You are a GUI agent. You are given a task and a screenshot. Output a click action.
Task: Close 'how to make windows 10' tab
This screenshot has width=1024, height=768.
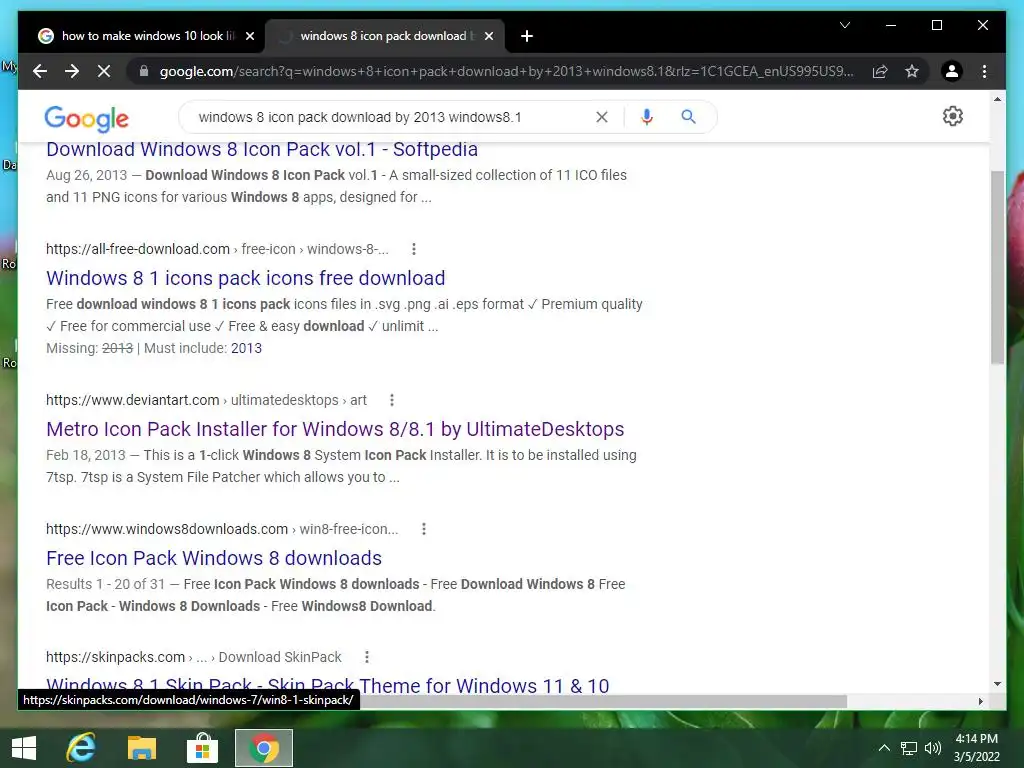click(249, 36)
